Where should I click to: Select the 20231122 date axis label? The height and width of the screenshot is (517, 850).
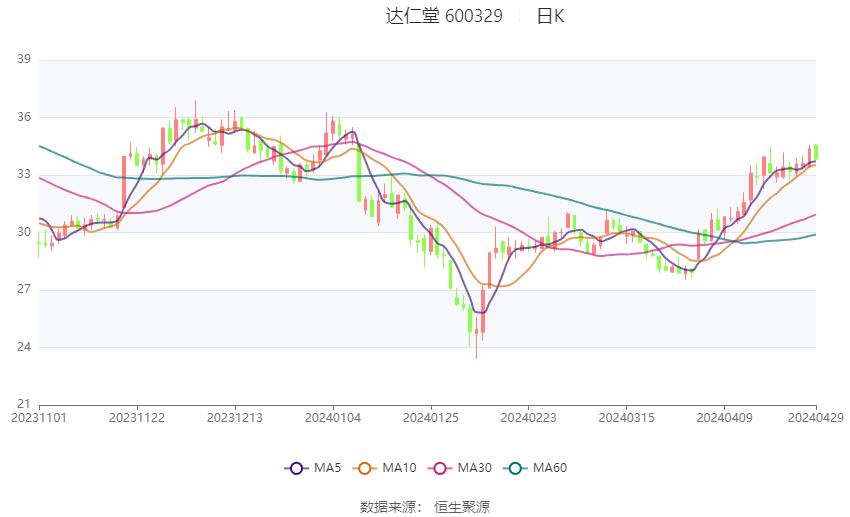[137, 418]
